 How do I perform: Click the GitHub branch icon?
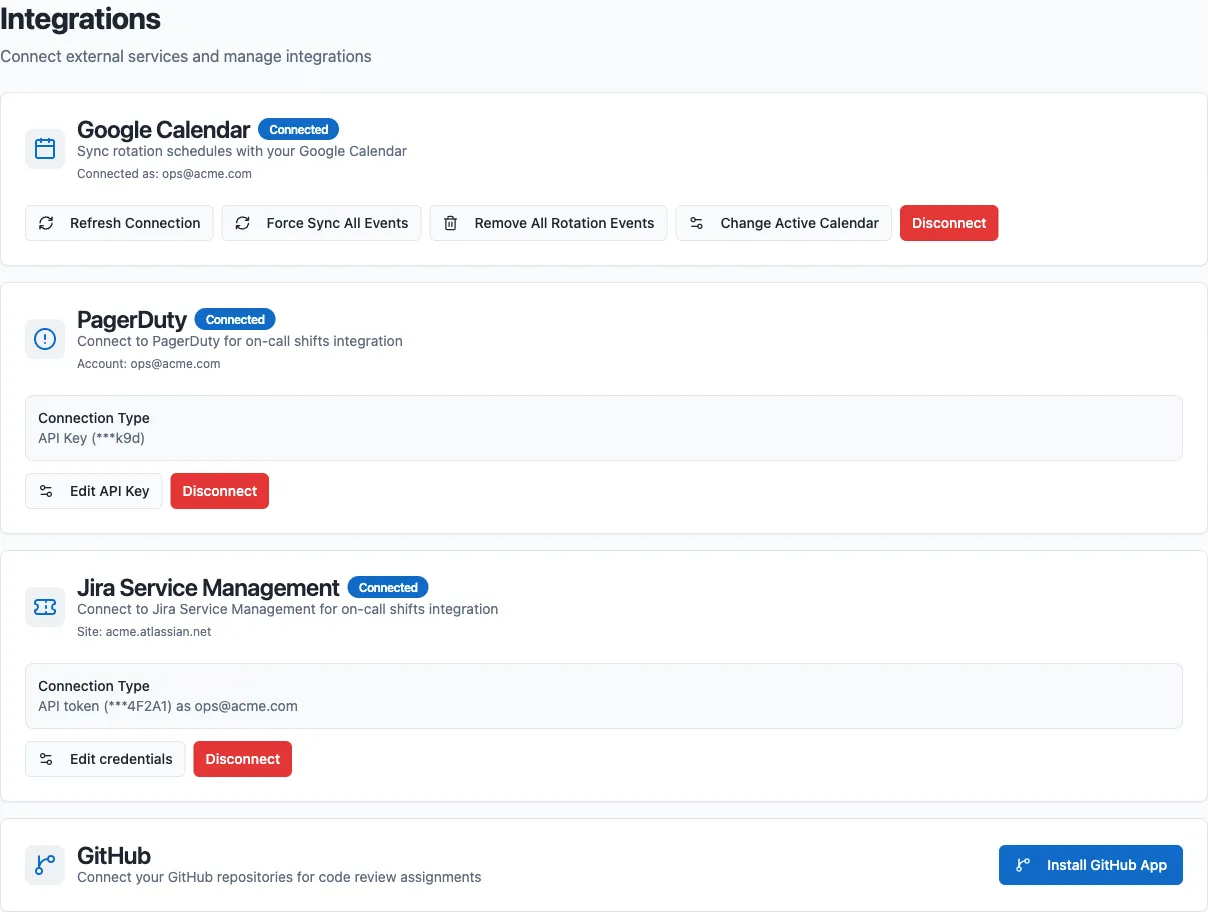(x=45, y=865)
